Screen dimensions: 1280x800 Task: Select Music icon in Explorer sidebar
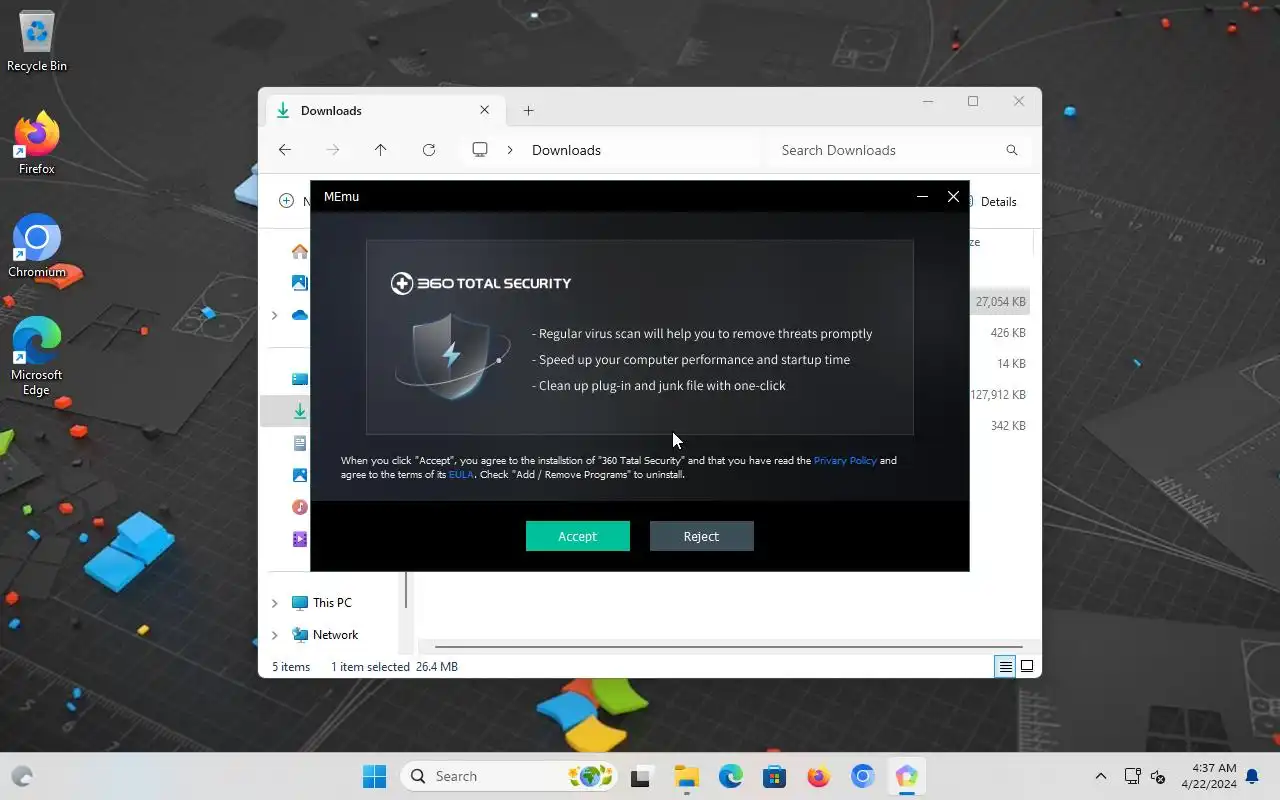click(300, 507)
